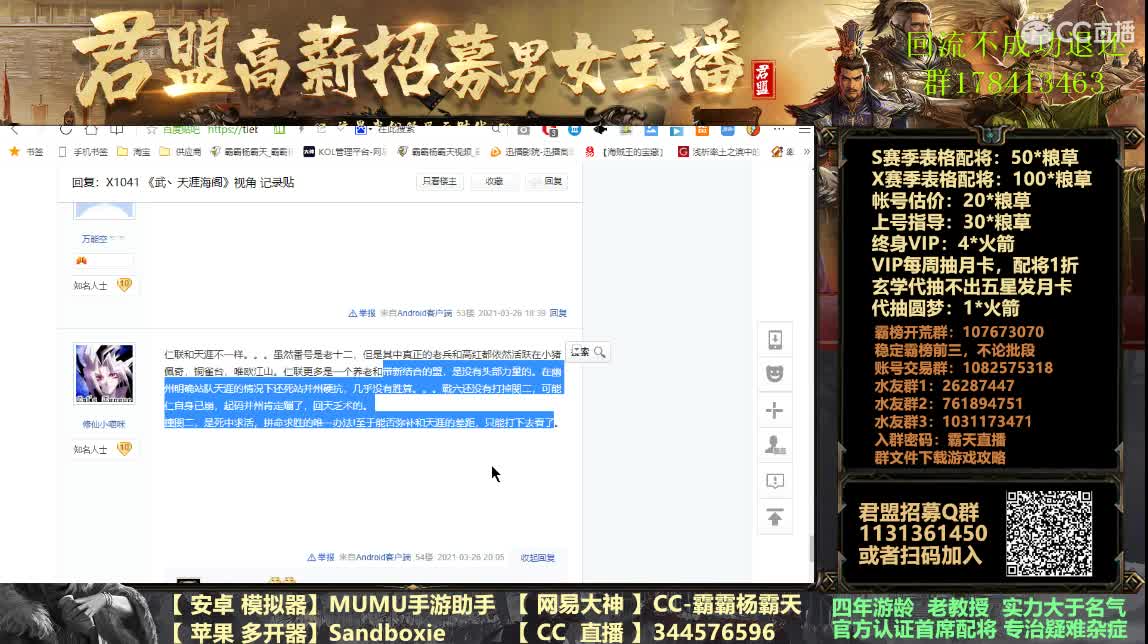Click the reading mode book icon
This screenshot has width=1148, height=644.
[x=116, y=130]
